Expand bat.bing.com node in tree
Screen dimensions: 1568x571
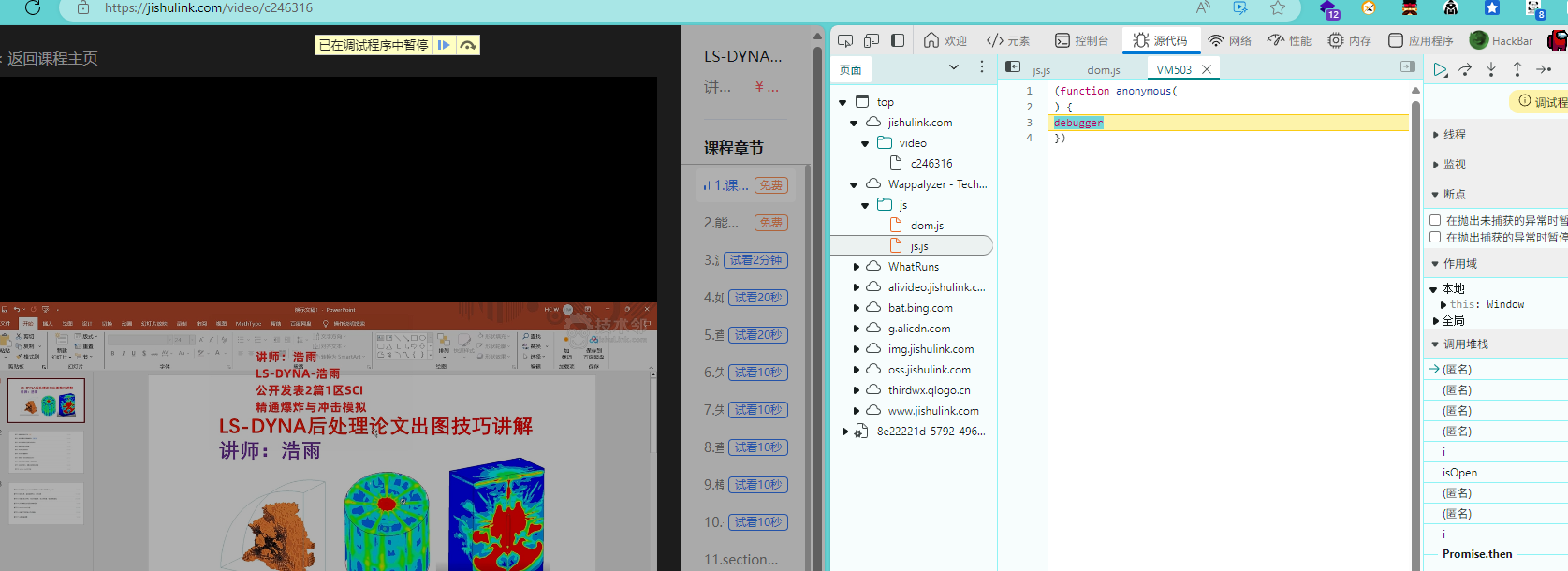point(856,308)
